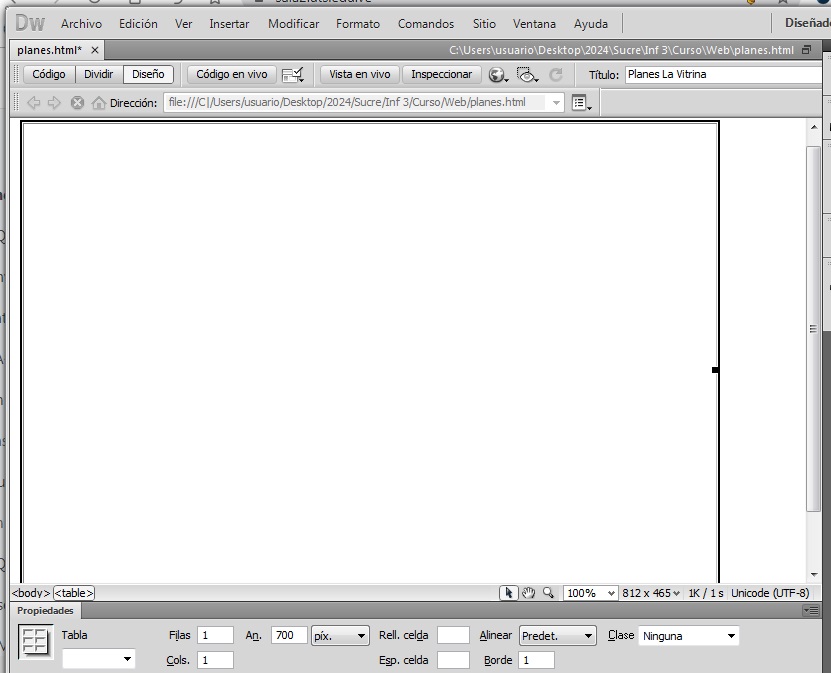The height and width of the screenshot is (673, 831).
Task: Open the width units píx. dropdown
Action: click(340, 636)
